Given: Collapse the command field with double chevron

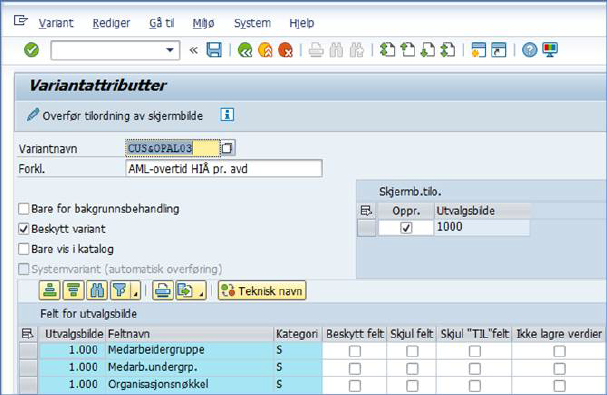Looking at the screenshot, I should pyautogui.click(x=194, y=50).
